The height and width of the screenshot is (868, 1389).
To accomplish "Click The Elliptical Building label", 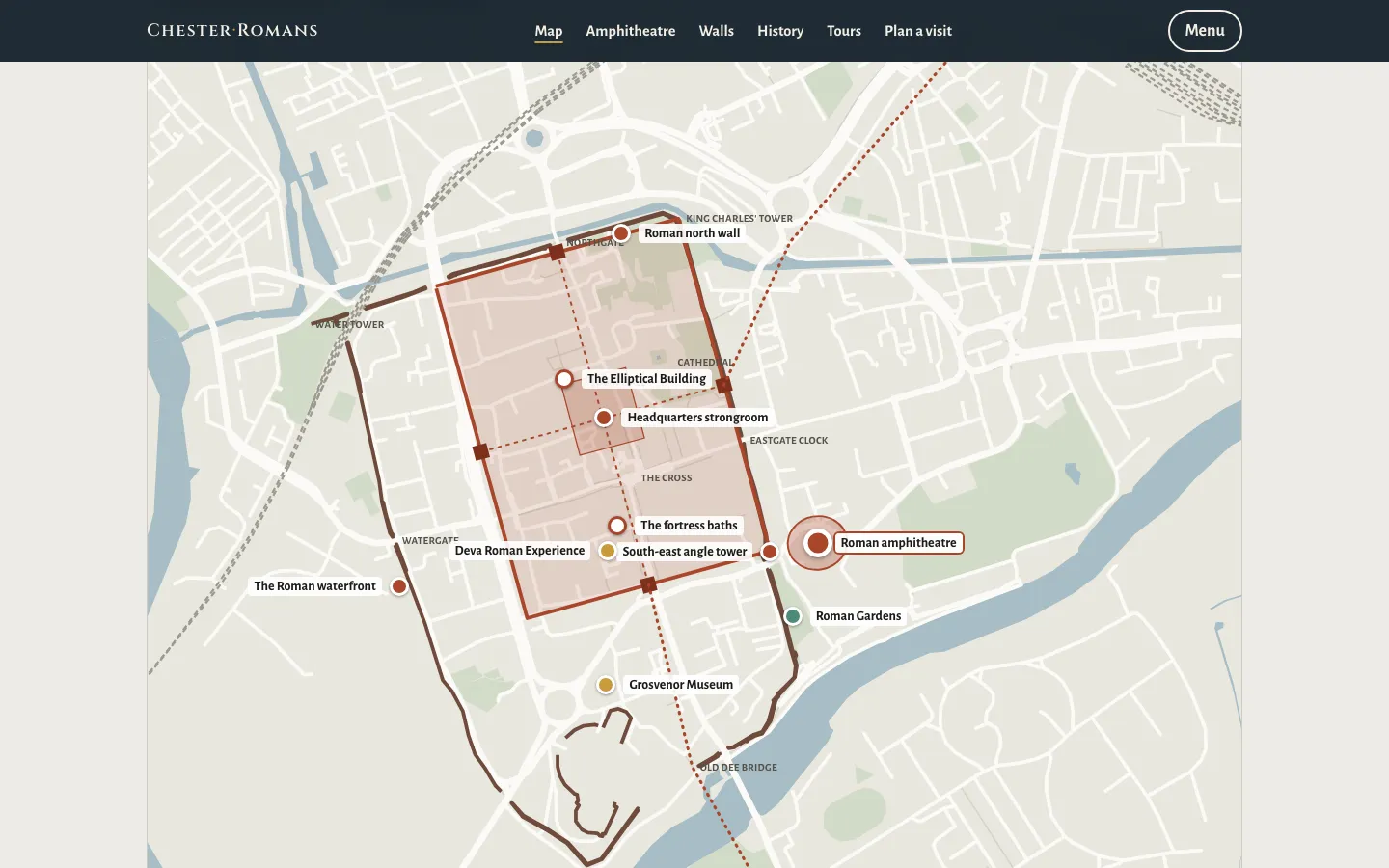I will (646, 379).
